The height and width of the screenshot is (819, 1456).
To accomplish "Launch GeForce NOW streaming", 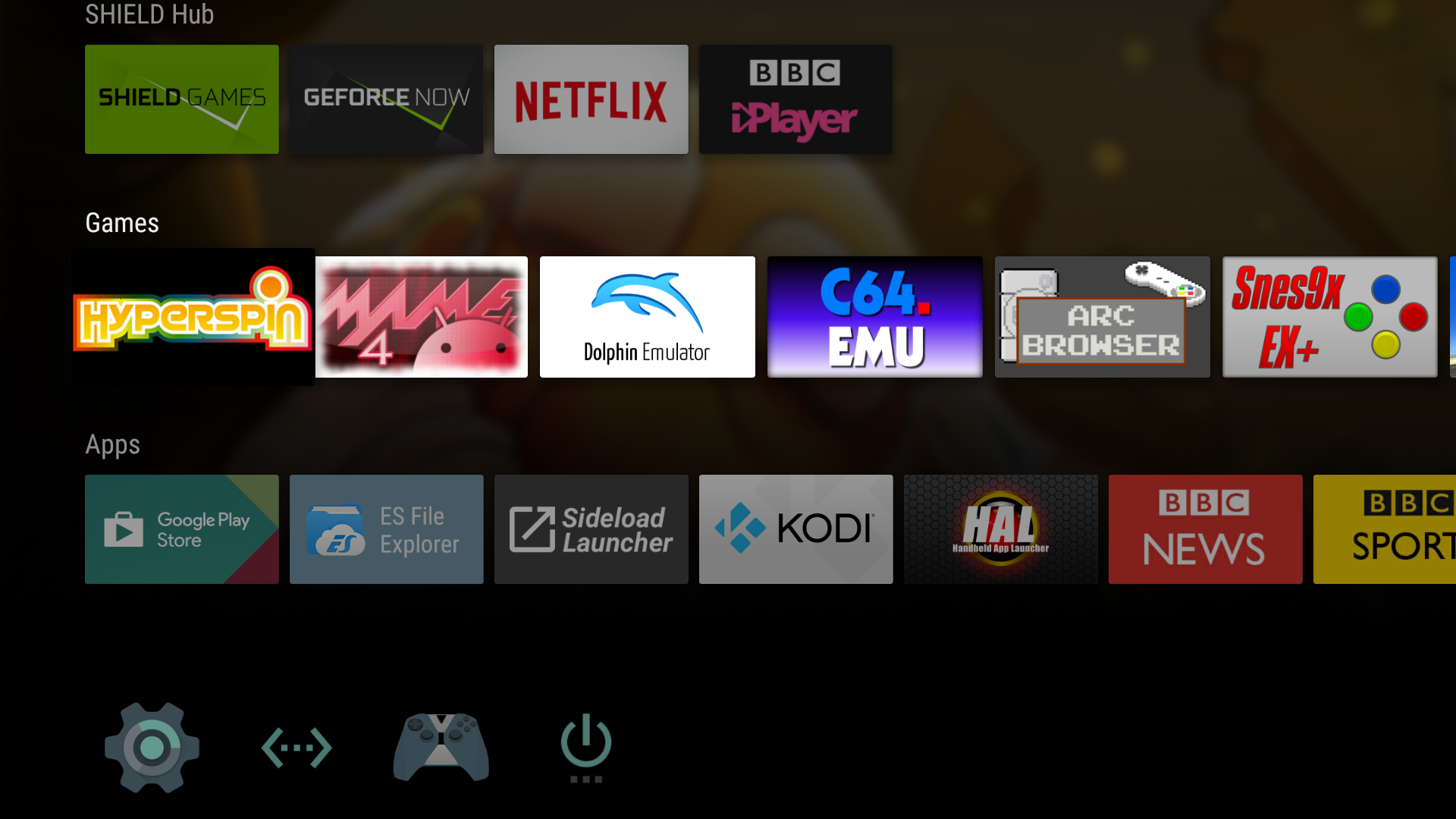I will (x=387, y=98).
